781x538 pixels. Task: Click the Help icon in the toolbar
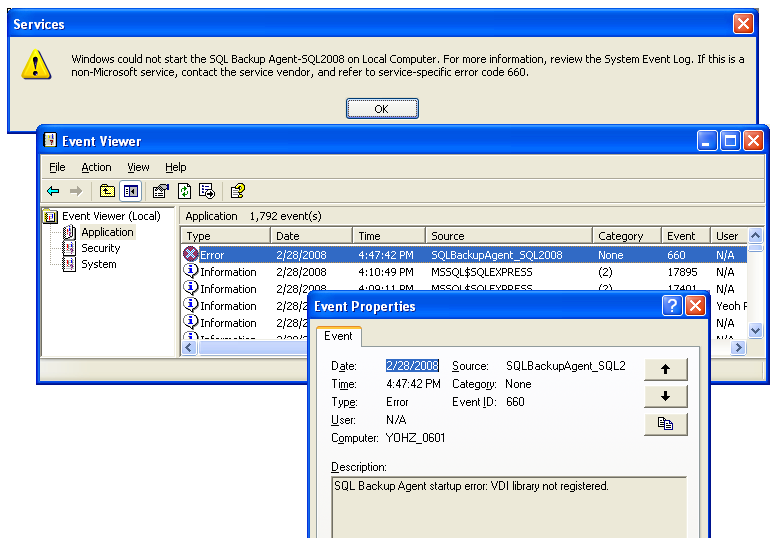click(x=237, y=191)
